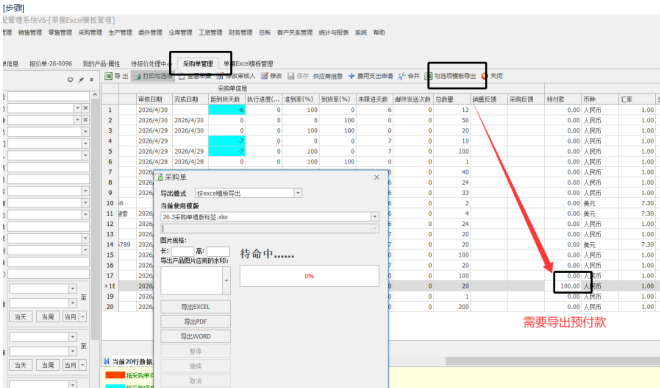The image size is (660, 388).
Task: Click the 费用支出申请 plus icon
Action: [x=351, y=76]
